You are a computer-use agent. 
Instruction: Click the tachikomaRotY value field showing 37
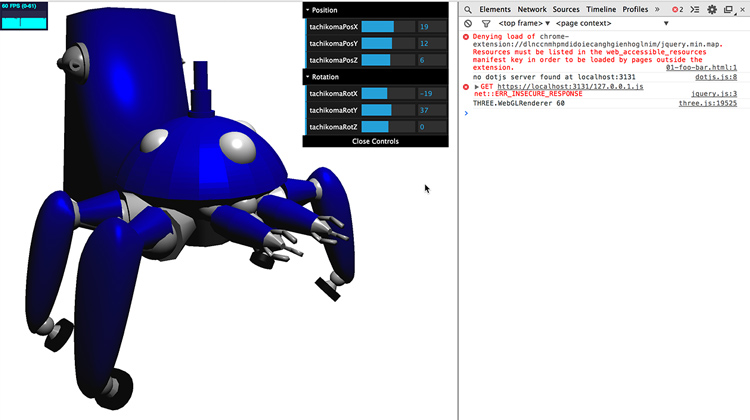(432, 111)
